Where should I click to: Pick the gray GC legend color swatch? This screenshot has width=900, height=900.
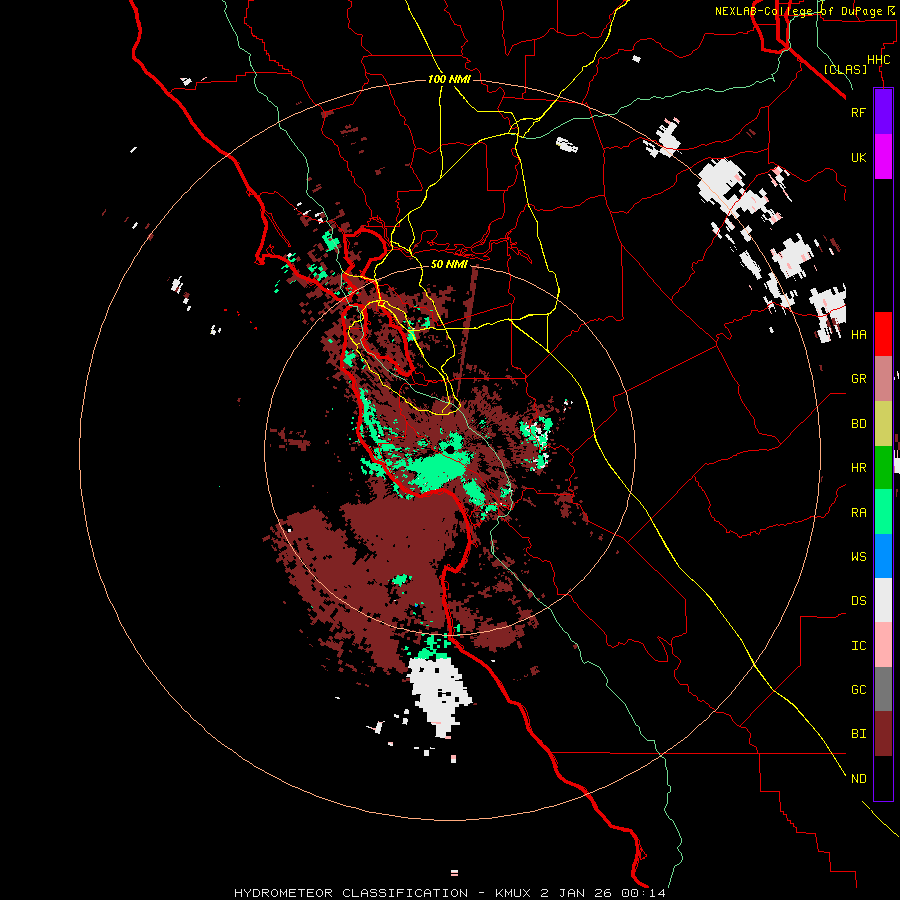click(x=883, y=689)
